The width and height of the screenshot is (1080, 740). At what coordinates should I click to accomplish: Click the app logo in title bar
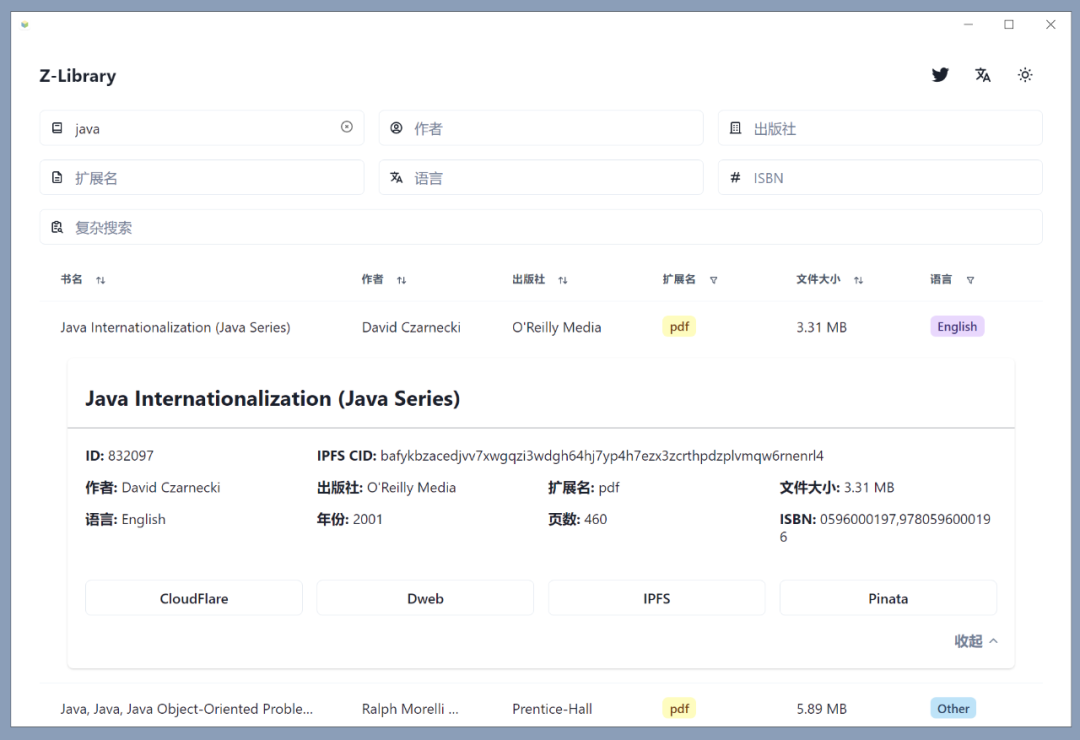(25, 25)
